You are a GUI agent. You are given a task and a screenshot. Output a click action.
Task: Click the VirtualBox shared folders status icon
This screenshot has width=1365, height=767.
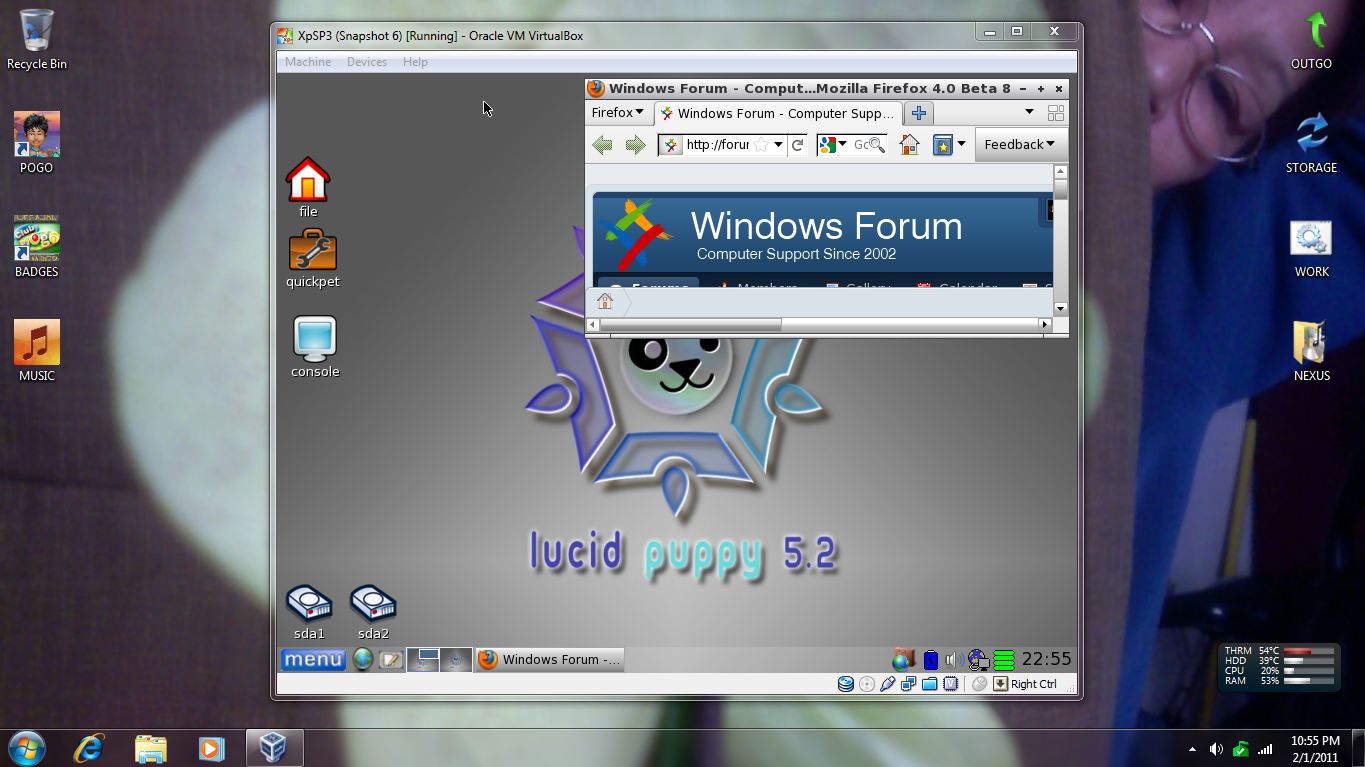[x=930, y=684]
